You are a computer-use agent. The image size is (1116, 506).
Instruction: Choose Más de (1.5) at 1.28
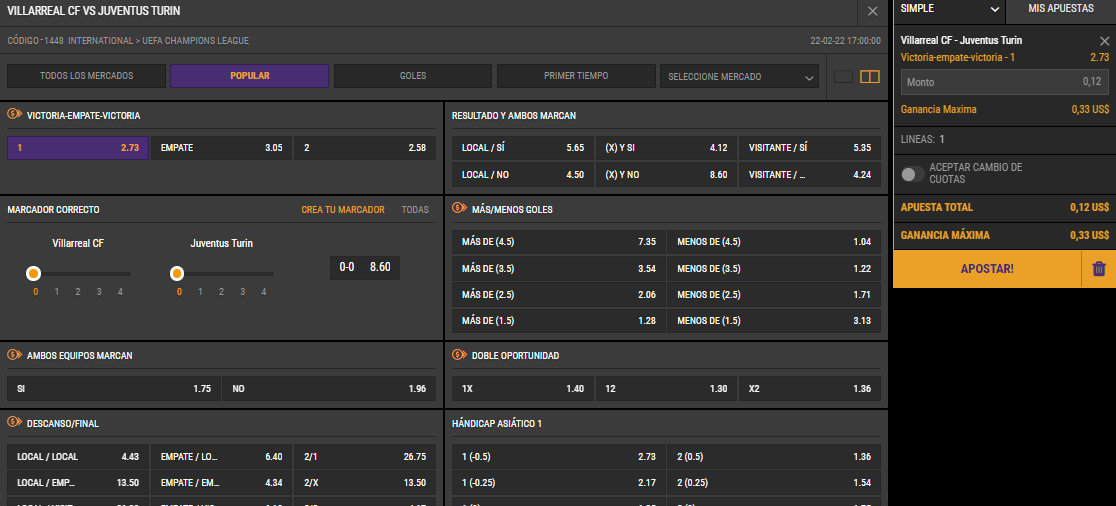coord(559,321)
